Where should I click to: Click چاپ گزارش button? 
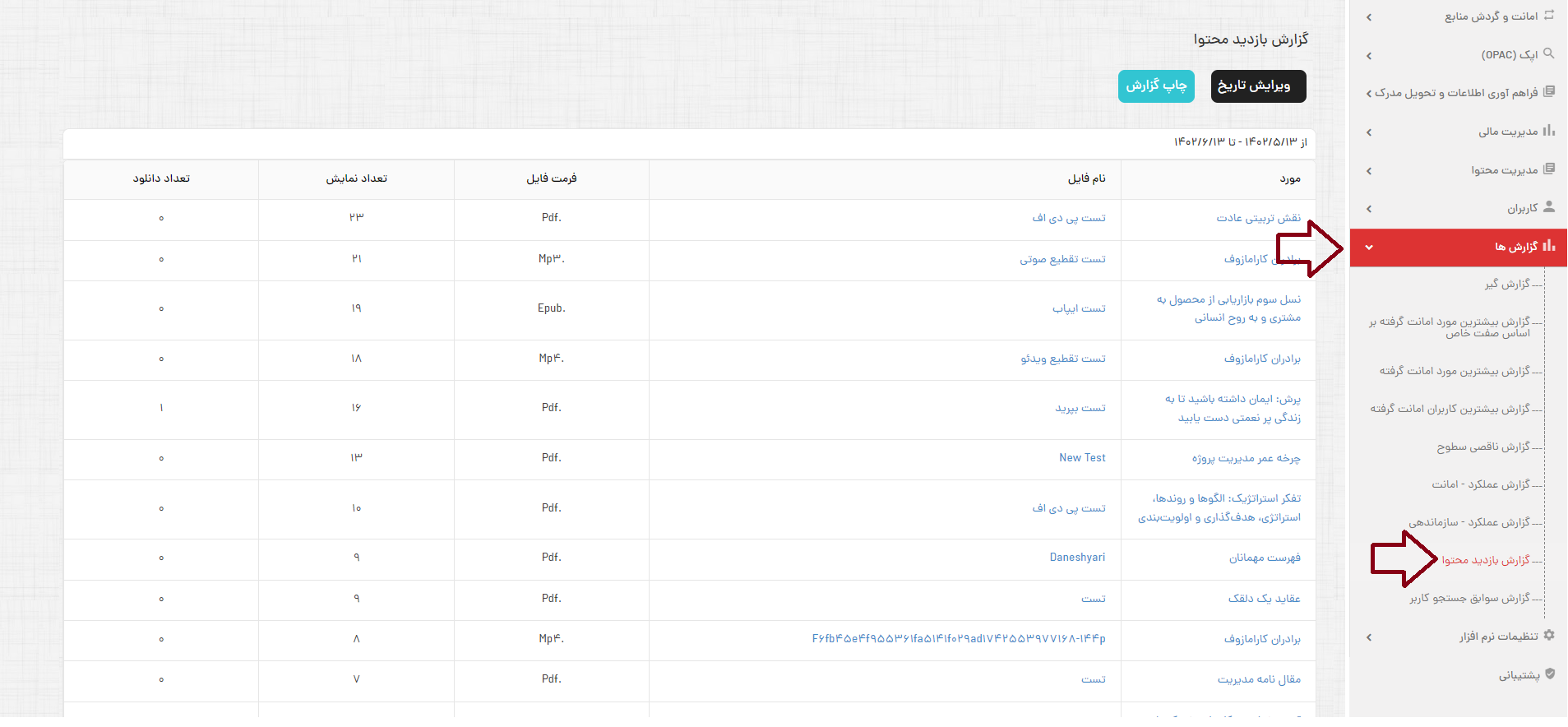point(1156,86)
